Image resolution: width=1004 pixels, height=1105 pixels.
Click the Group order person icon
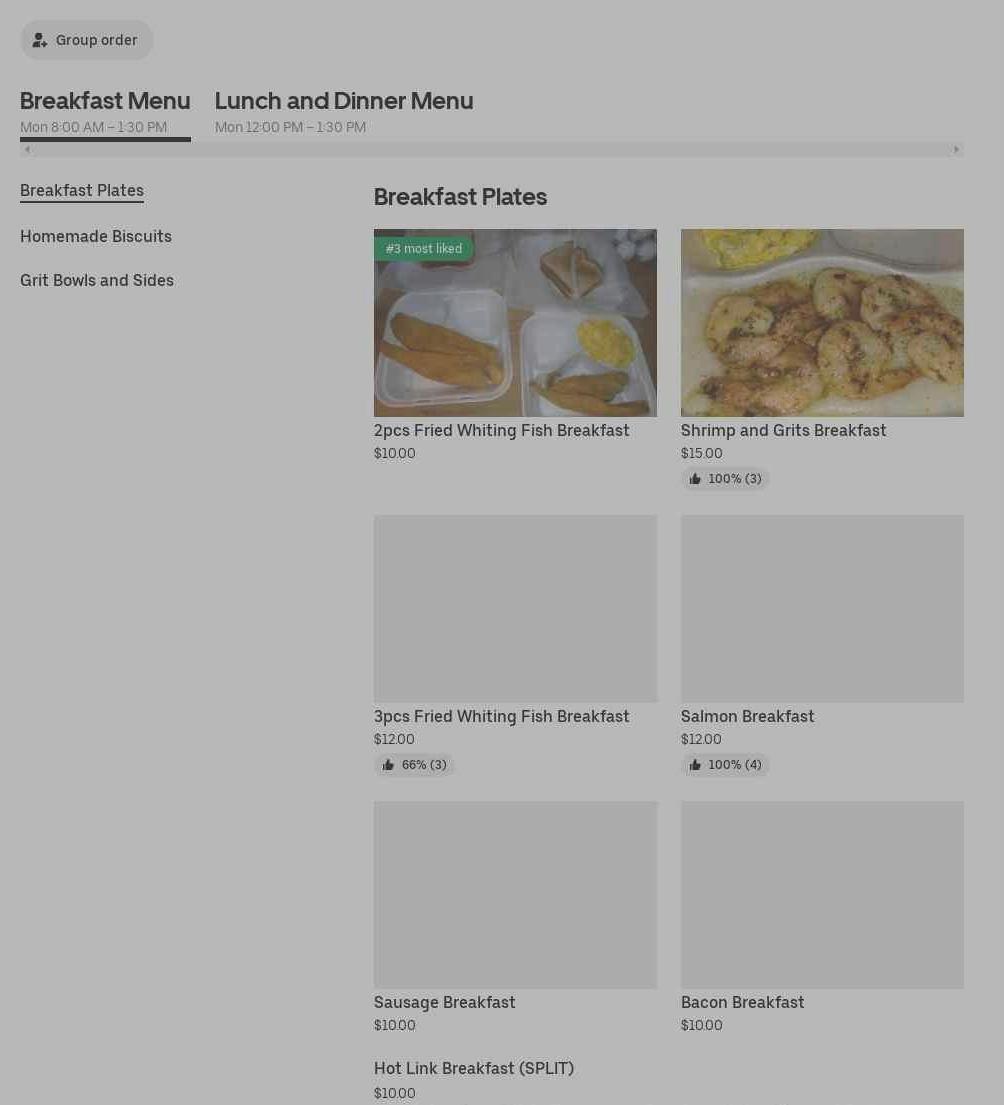(x=40, y=40)
